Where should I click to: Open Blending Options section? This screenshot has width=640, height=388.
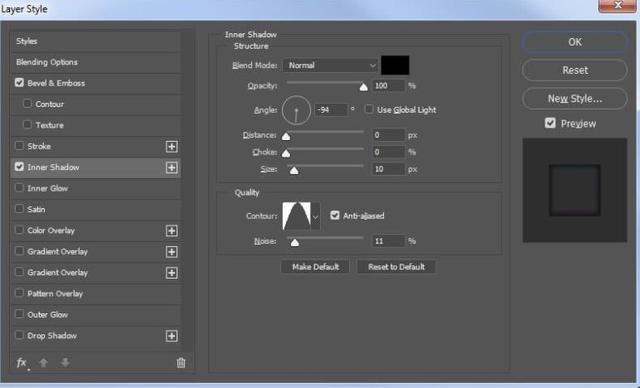pos(96,62)
